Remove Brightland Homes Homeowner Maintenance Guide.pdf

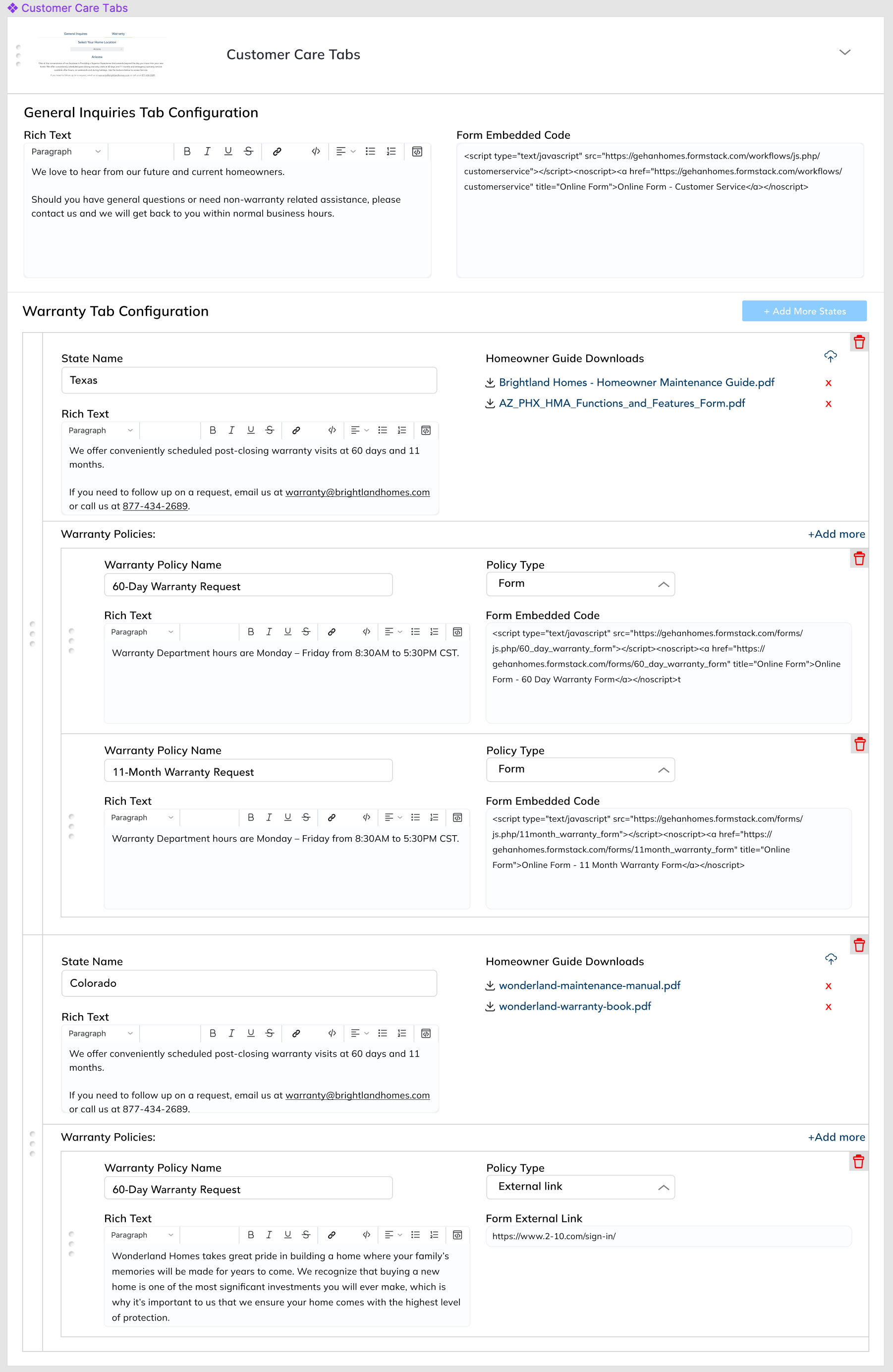pos(829,383)
